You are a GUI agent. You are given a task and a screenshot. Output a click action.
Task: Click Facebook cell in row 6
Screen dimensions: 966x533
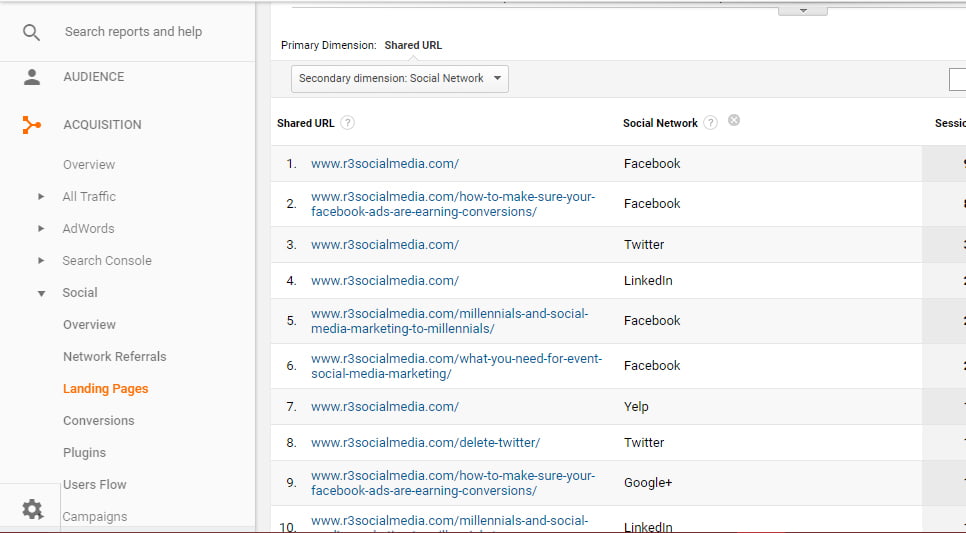click(x=652, y=365)
